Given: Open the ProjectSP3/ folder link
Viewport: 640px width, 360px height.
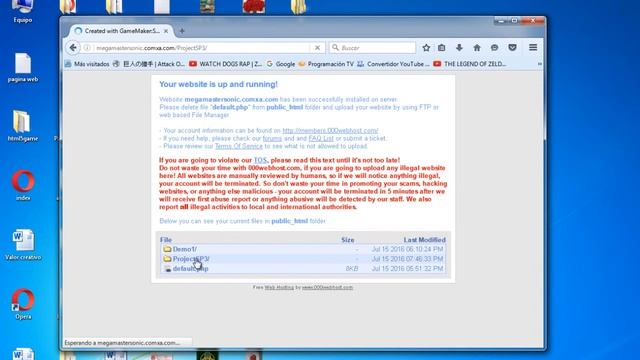Looking at the screenshot, I should [x=191, y=259].
